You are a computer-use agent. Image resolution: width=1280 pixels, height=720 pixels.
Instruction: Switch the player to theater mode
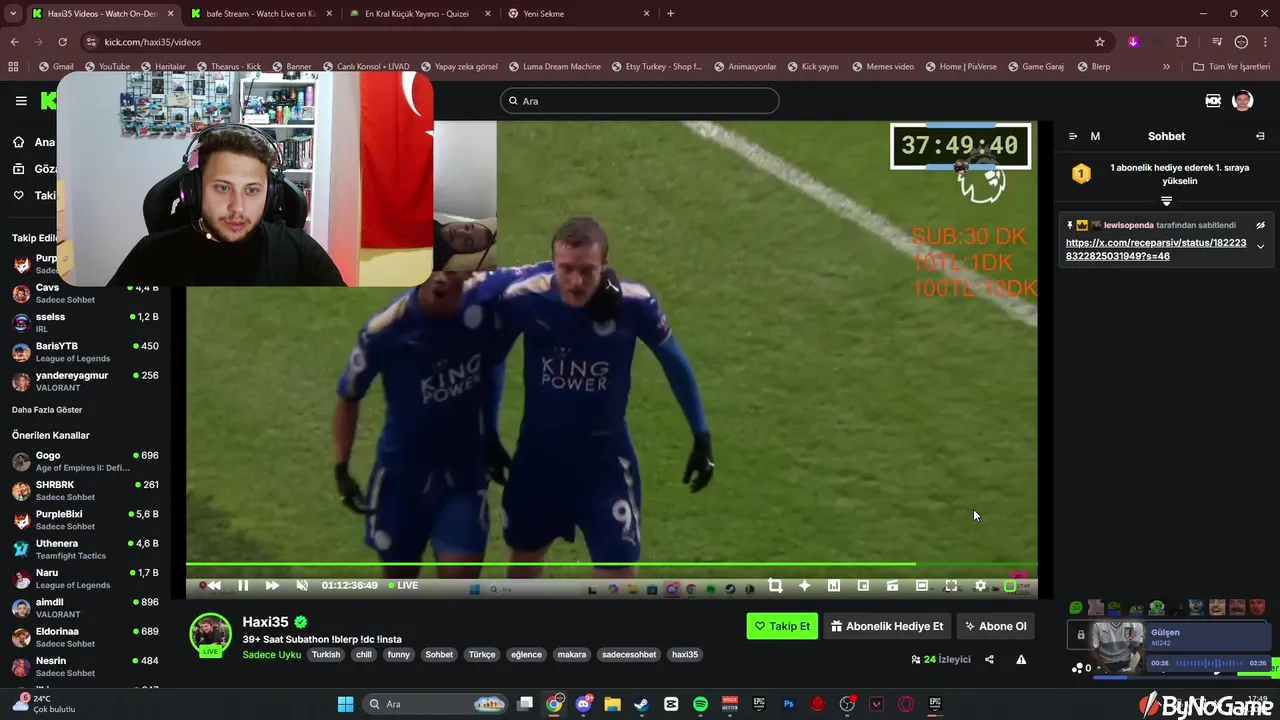[x=922, y=586]
